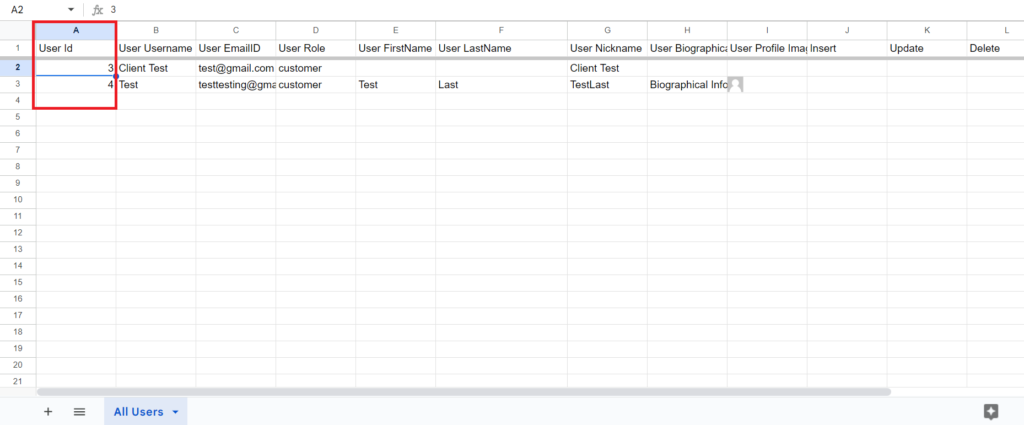The image size is (1024, 425).
Task: Click the cell containing User Id 3
Action: click(x=76, y=67)
